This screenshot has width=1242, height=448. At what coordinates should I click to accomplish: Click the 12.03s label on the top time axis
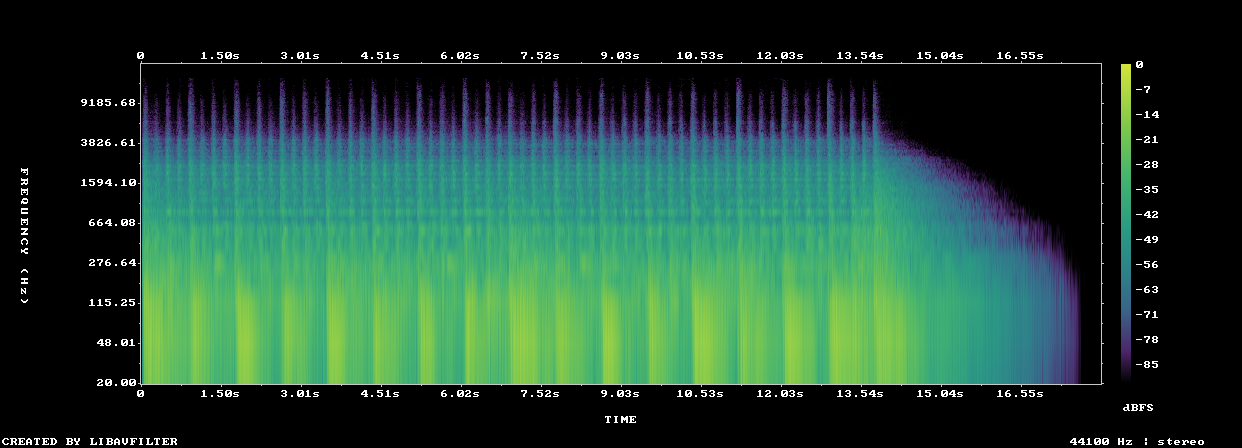pos(780,56)
